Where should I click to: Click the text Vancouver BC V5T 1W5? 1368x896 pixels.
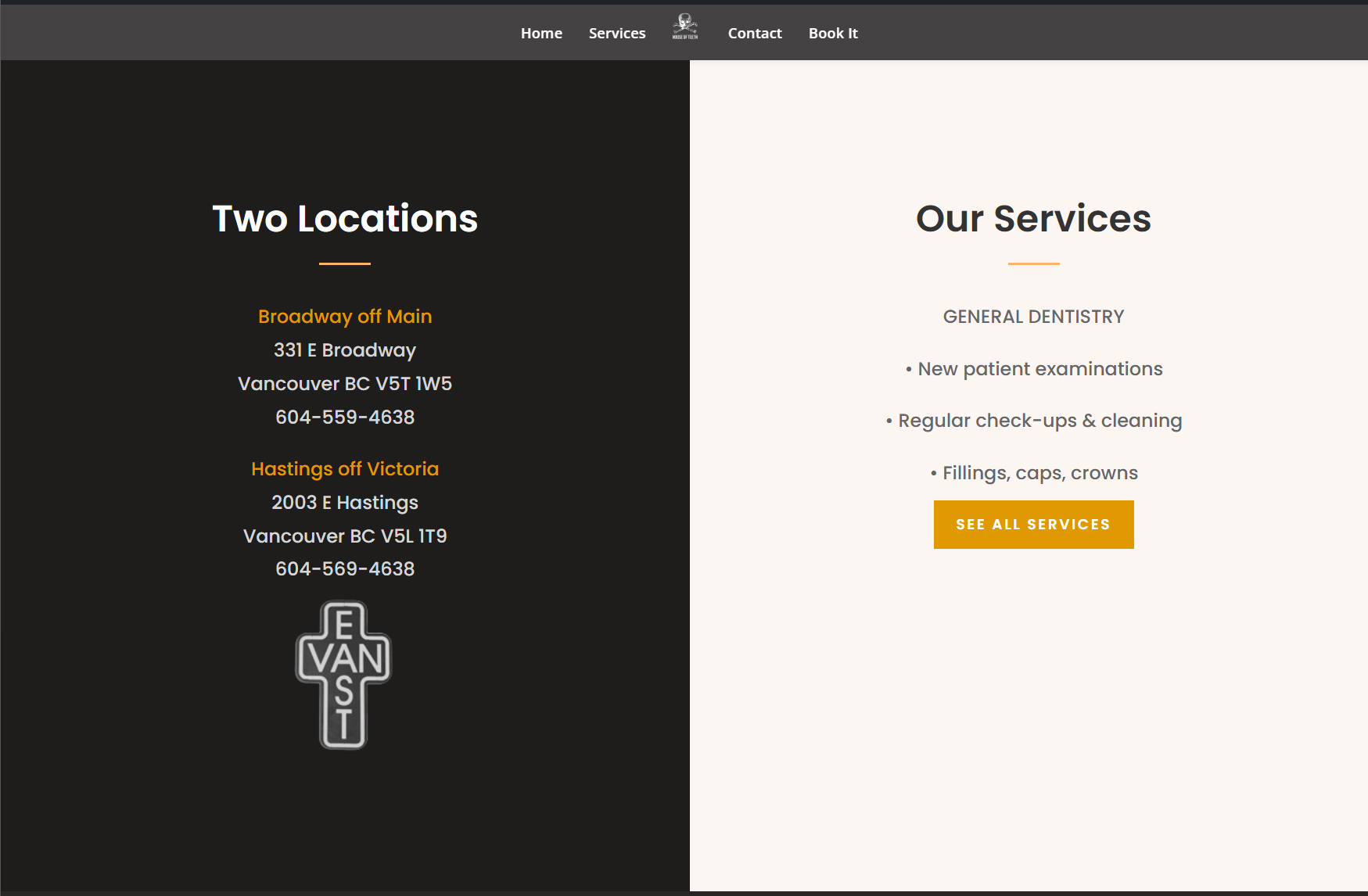[x=345, y=384]
